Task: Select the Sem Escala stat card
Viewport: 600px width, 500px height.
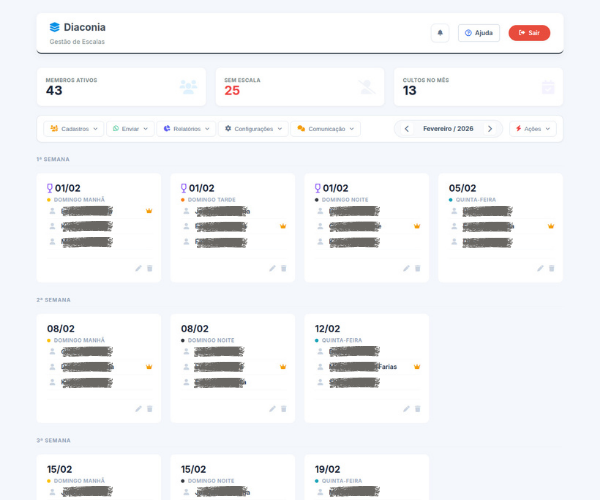Action: point(300,87)
